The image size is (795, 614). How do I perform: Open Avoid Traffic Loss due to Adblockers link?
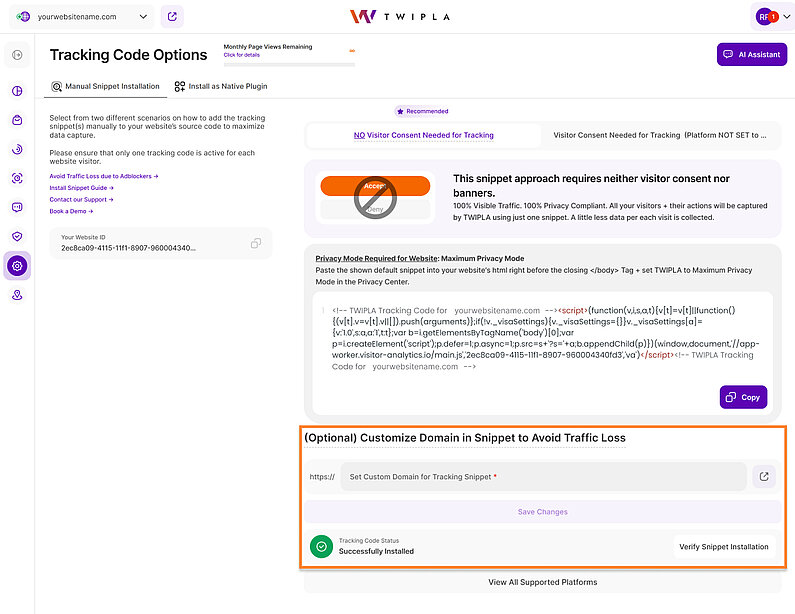coord(104,176)
